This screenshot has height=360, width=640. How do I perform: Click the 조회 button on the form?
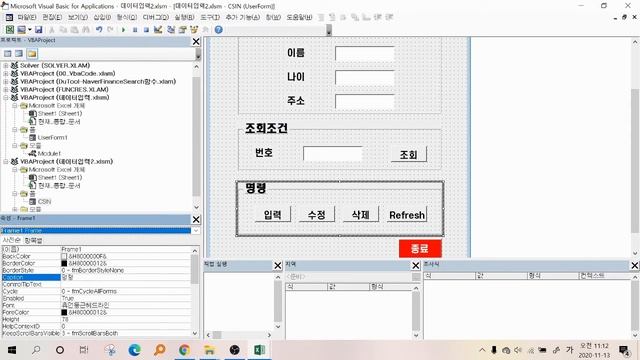click(x=409, y=154)
